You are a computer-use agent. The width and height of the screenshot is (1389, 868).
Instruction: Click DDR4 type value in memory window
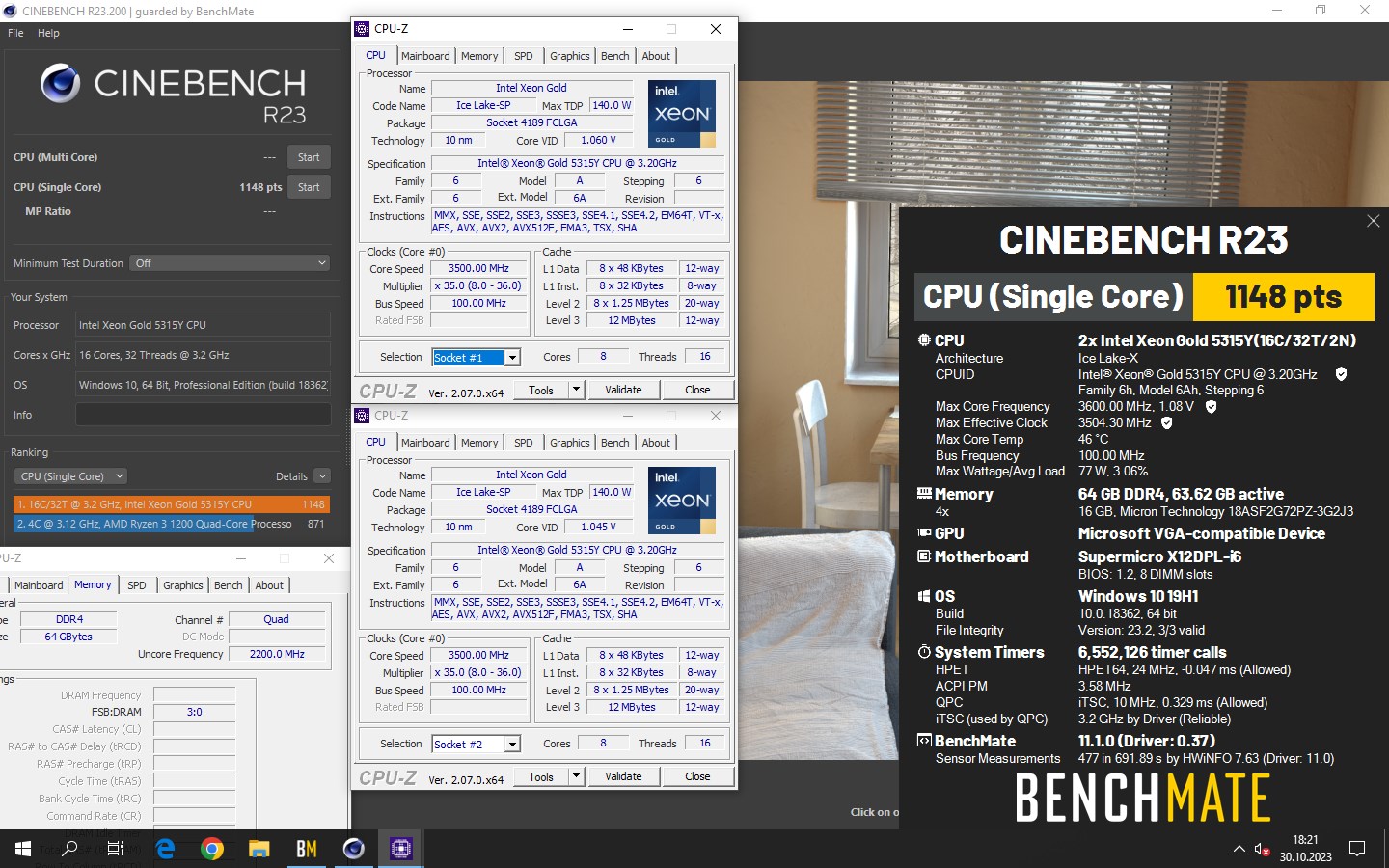(x=69, y=619)
